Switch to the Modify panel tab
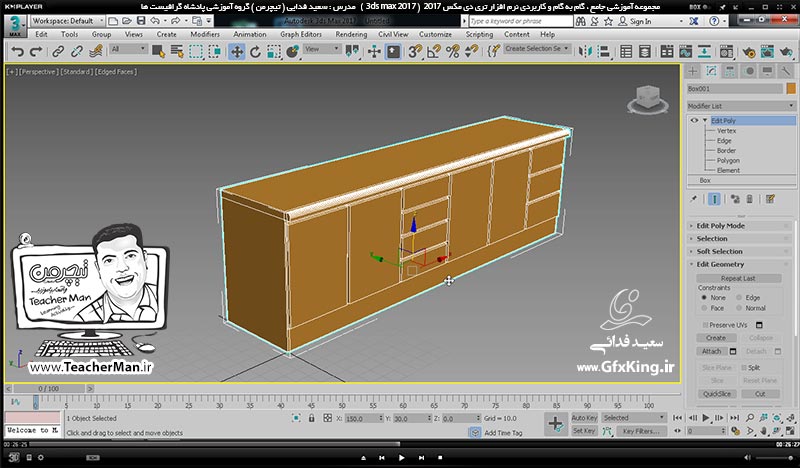800x468 pixels. 711,71
